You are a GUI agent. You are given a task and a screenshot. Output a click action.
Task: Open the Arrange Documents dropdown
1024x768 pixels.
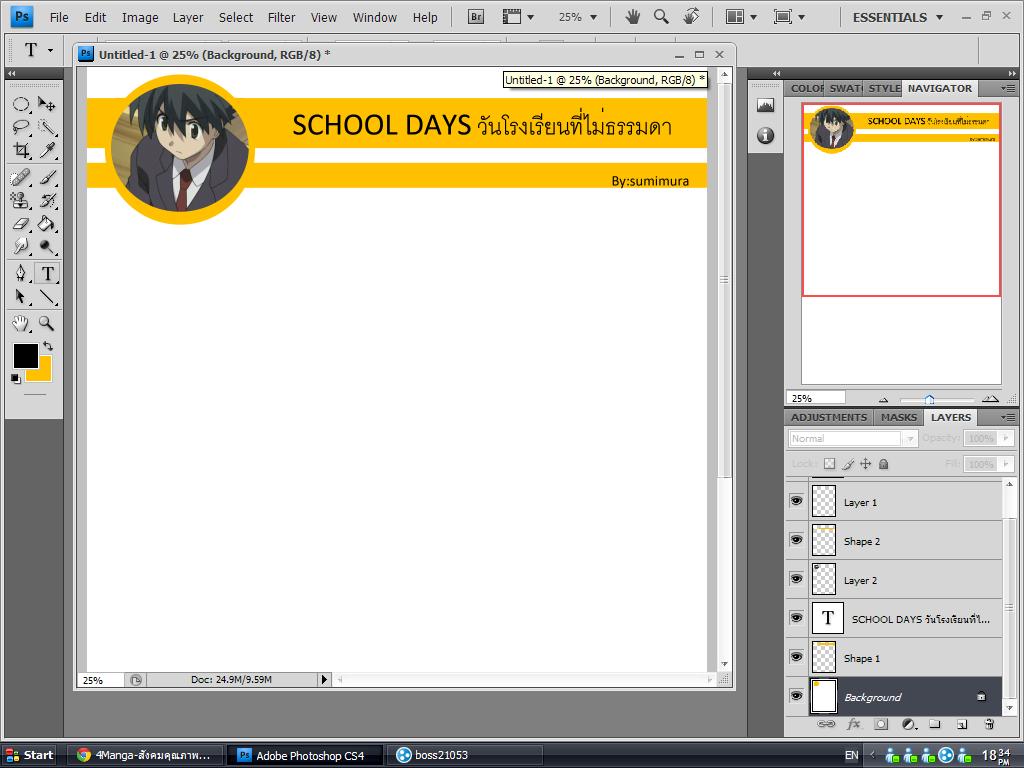coord(741,17)
